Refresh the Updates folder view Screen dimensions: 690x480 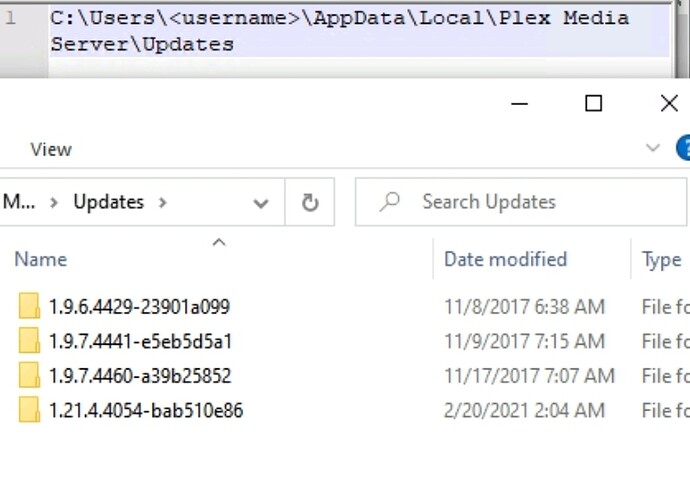(310, 202)
